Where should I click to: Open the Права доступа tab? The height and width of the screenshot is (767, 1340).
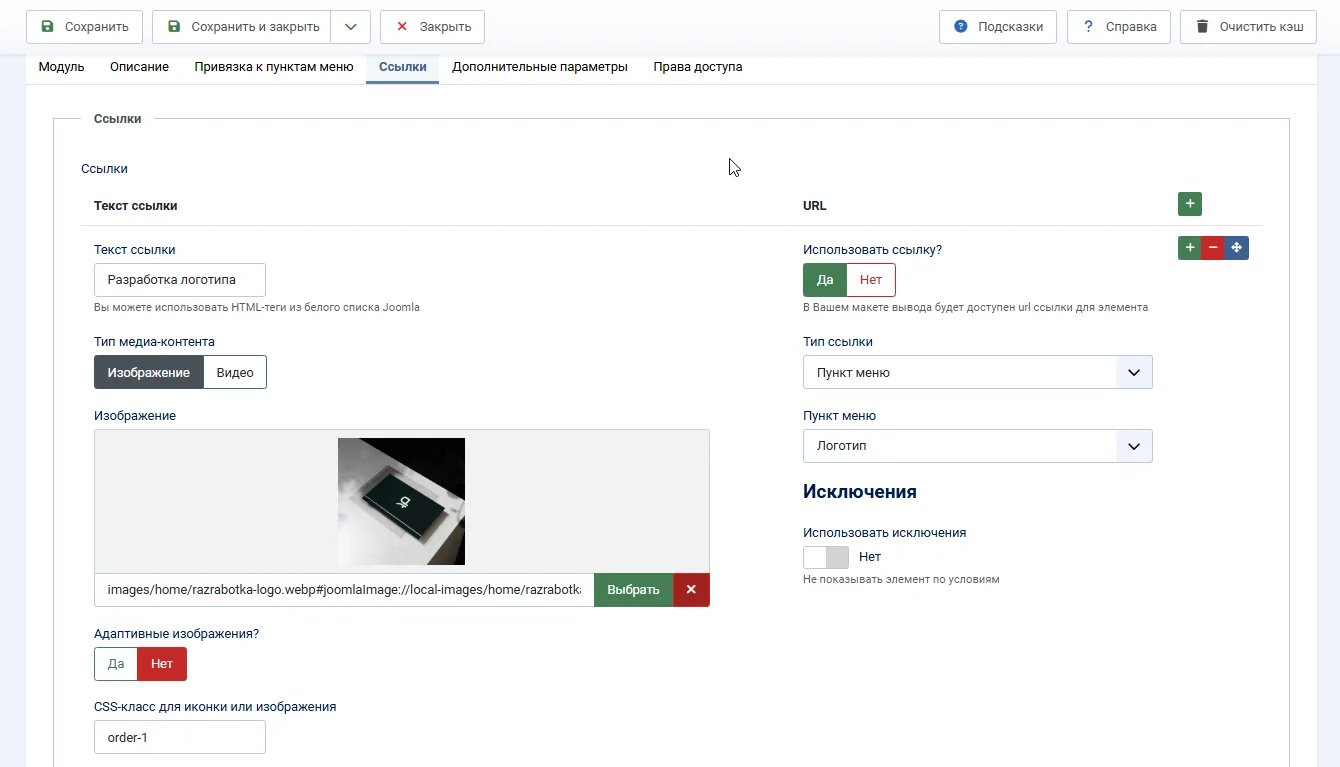point(697,67)
